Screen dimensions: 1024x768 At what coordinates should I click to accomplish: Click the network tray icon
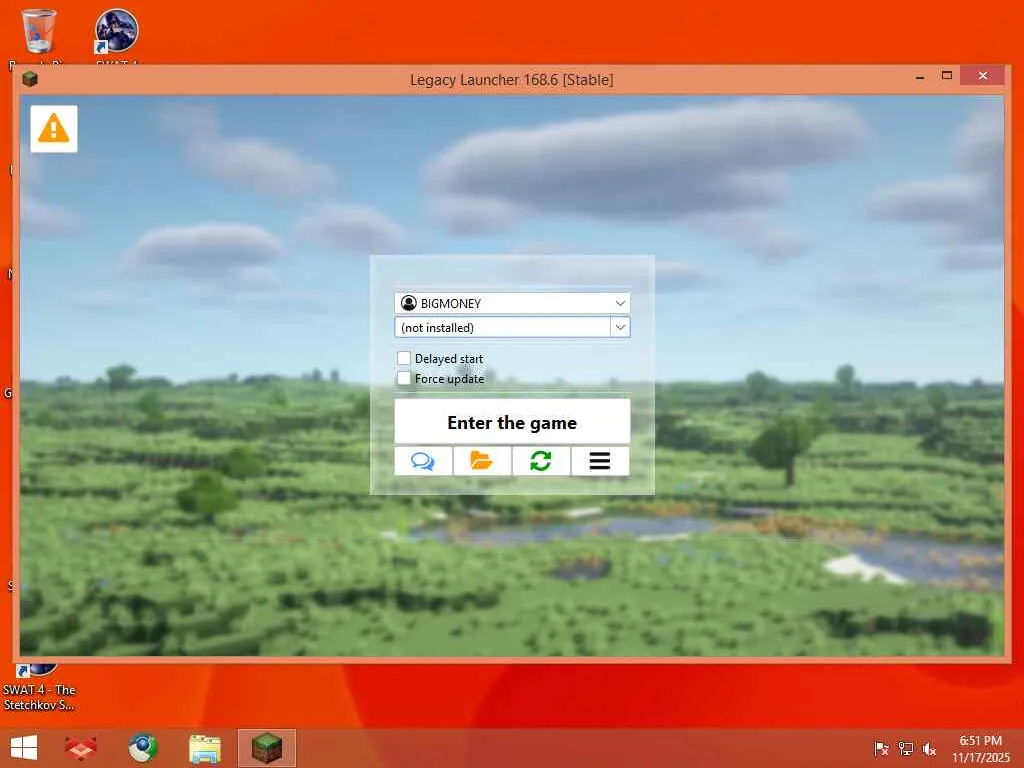905,748
